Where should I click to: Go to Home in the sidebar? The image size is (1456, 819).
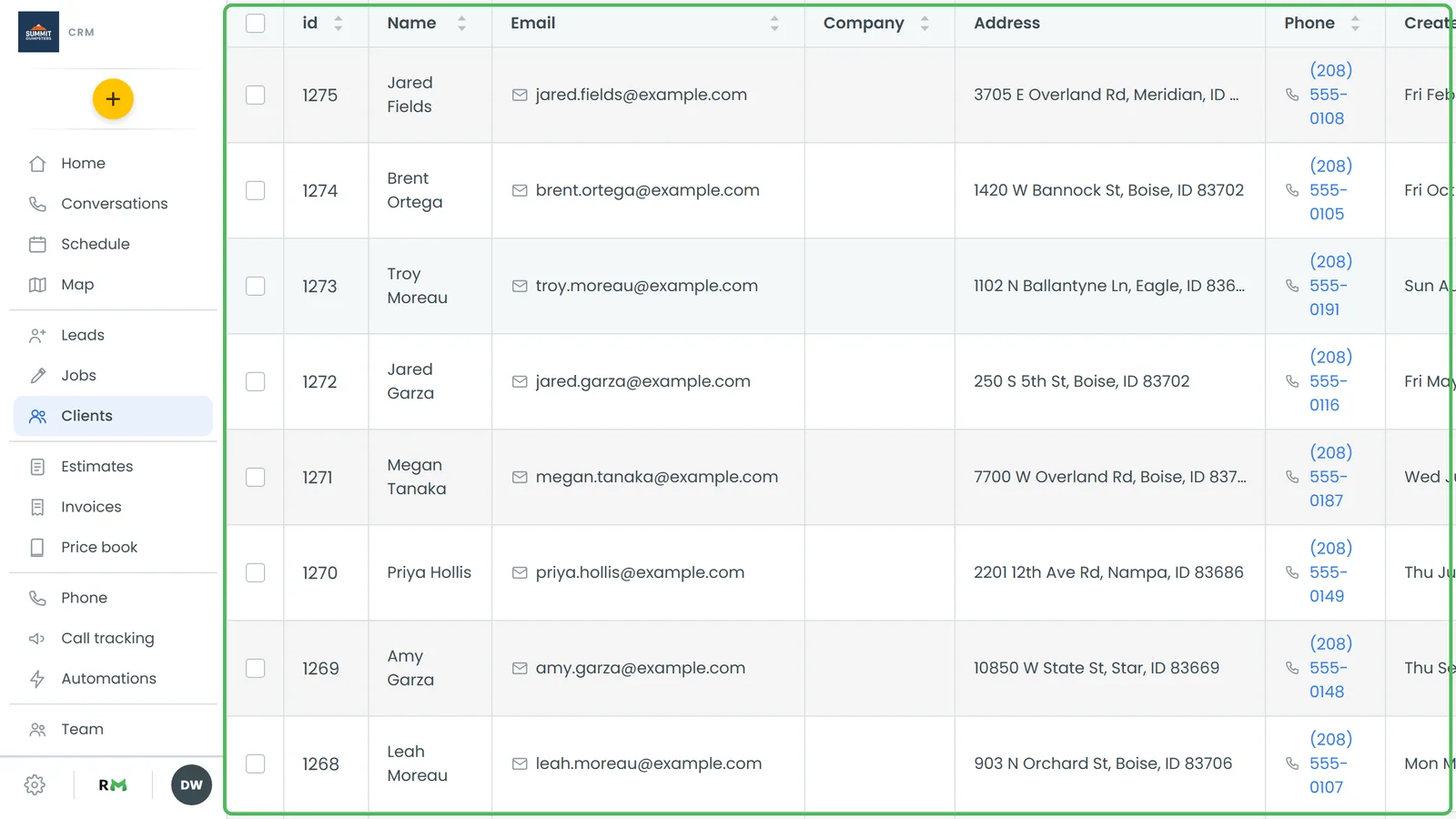pos(113,164)
